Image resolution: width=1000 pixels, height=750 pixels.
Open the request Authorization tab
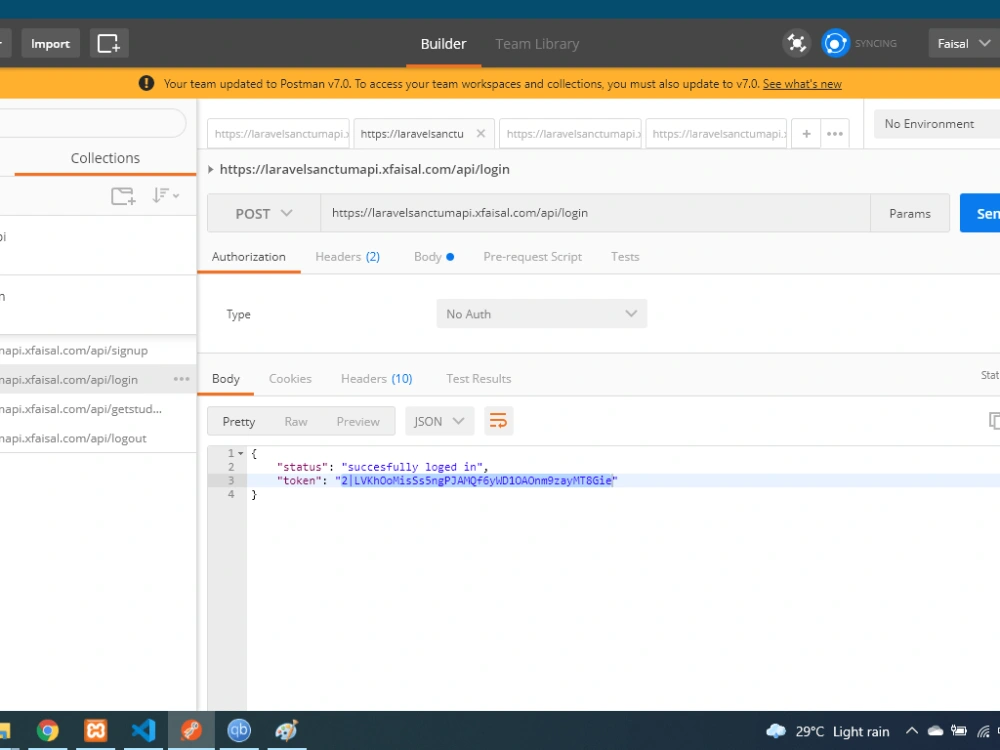249,256
